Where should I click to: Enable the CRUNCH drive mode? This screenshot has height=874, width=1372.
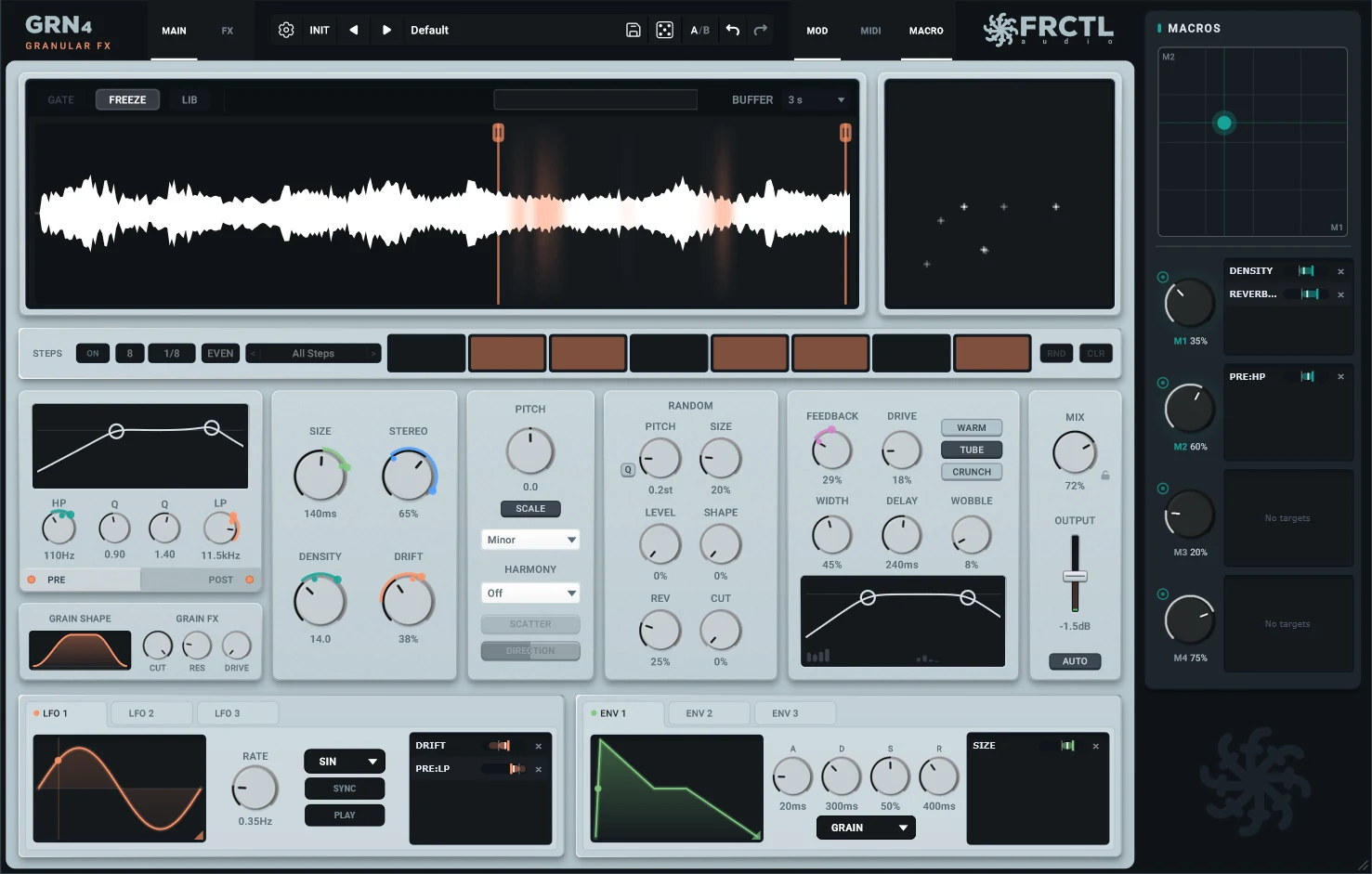point(972,472)
